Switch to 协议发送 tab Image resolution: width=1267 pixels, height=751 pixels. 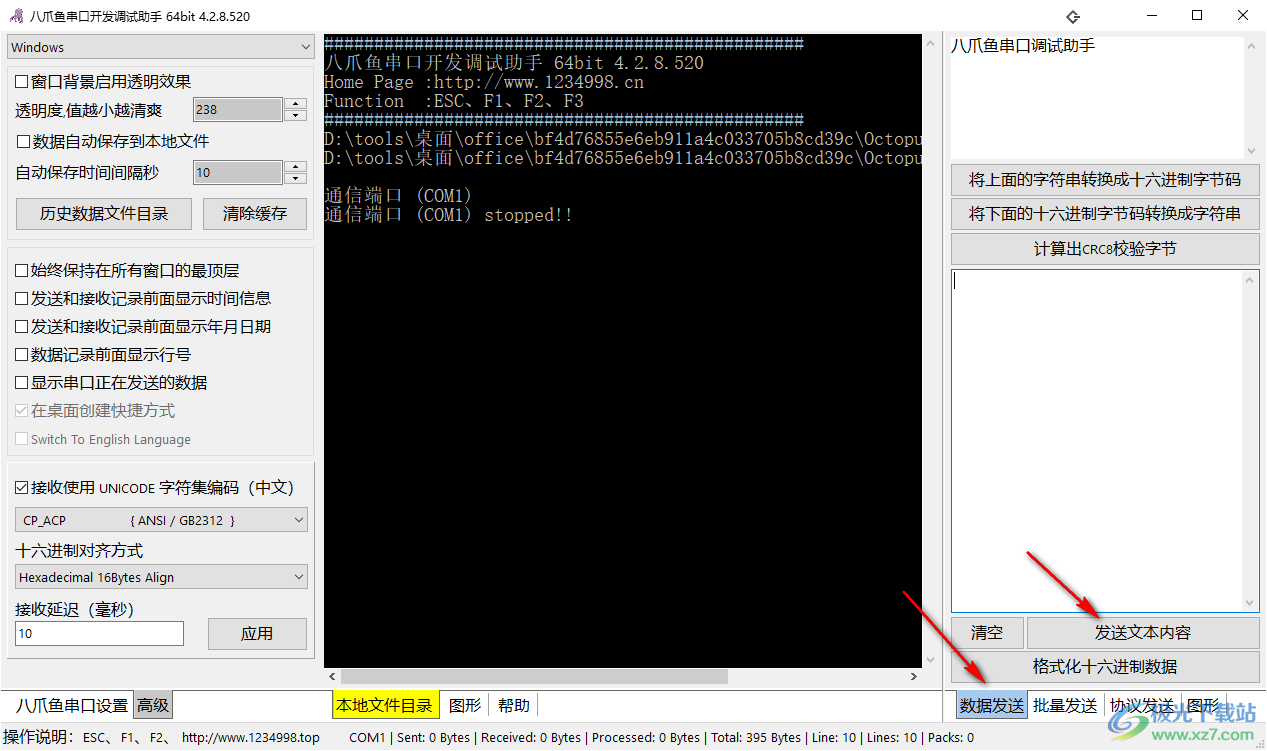coord(1141,705)
